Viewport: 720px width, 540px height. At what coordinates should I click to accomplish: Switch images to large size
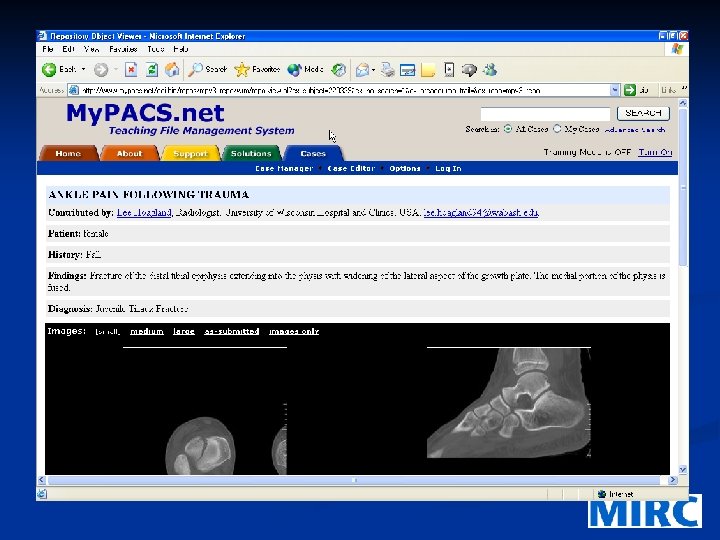tap(184, 331)
